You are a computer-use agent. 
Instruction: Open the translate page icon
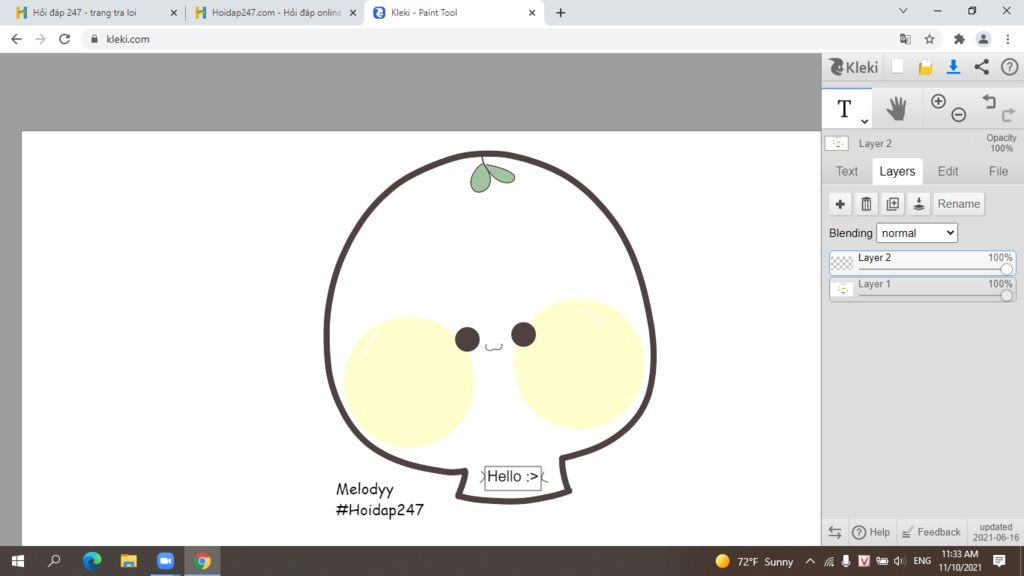click(x=905, y=39)
